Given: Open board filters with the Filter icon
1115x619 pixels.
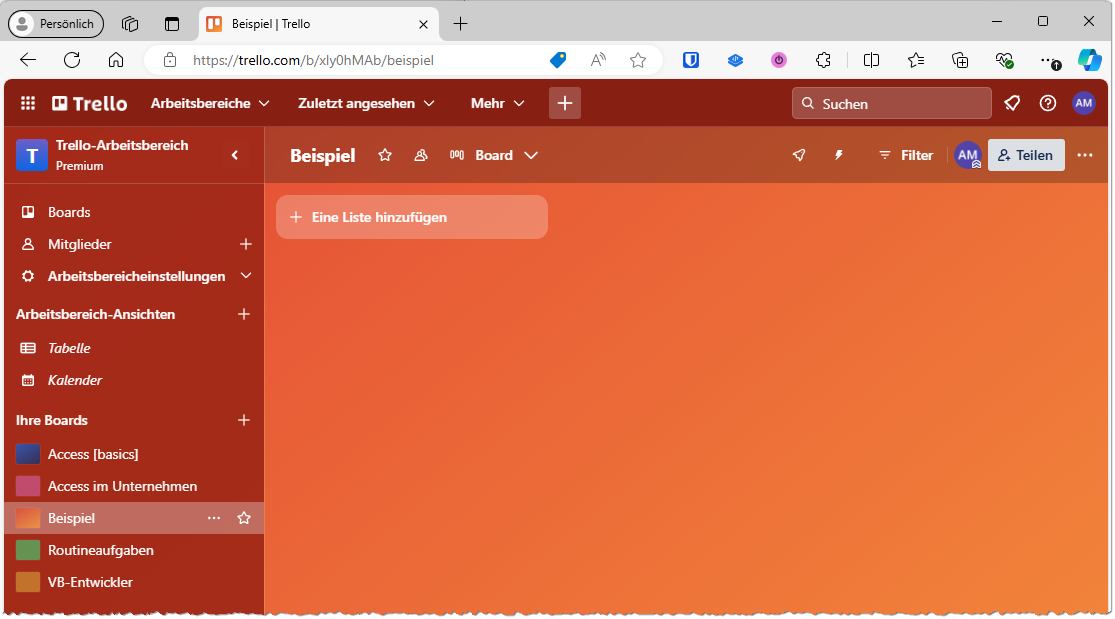Looking at the screenshot, I should (904, 155).
